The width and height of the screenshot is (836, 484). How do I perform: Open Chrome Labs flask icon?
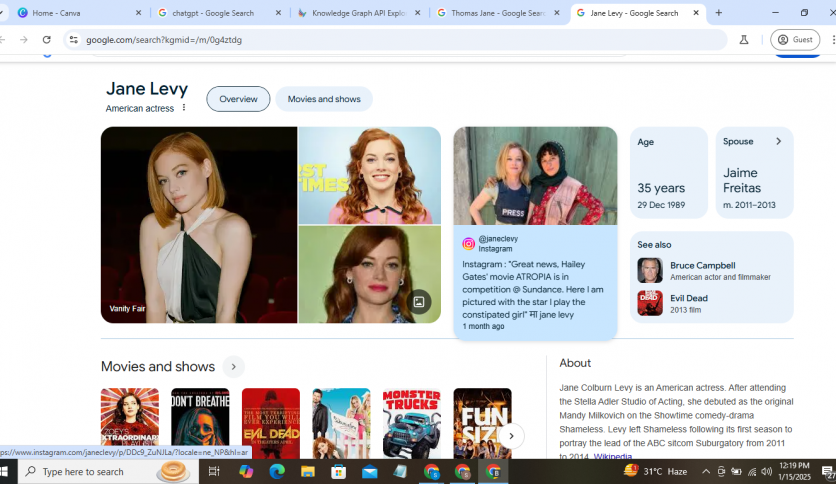click(x=744, y=39)
